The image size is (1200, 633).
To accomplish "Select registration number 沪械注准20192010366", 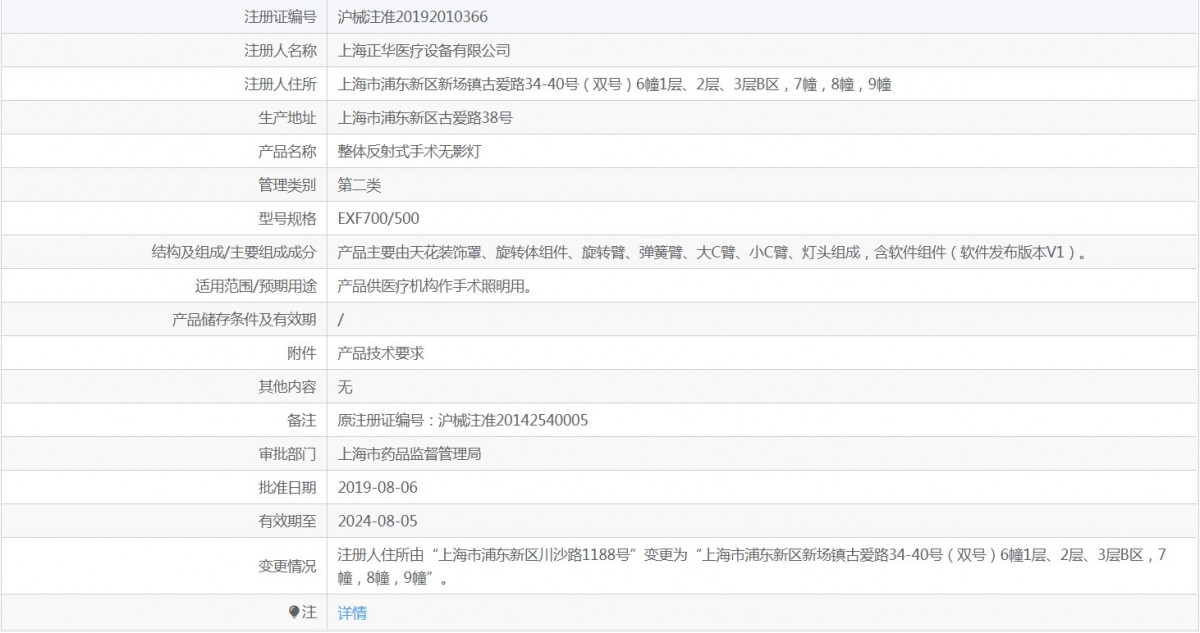I will pyautogui.click(x=413, y=17).
